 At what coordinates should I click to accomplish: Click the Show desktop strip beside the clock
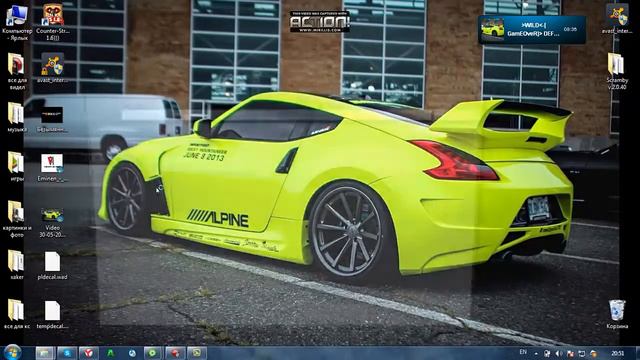pyautogui.click(x=637, y=353)
